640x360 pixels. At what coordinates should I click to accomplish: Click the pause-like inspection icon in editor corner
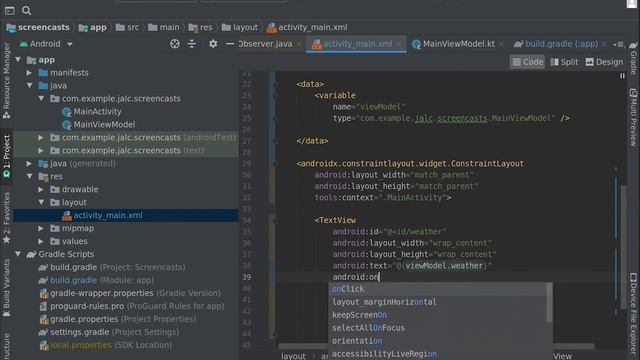622,76
